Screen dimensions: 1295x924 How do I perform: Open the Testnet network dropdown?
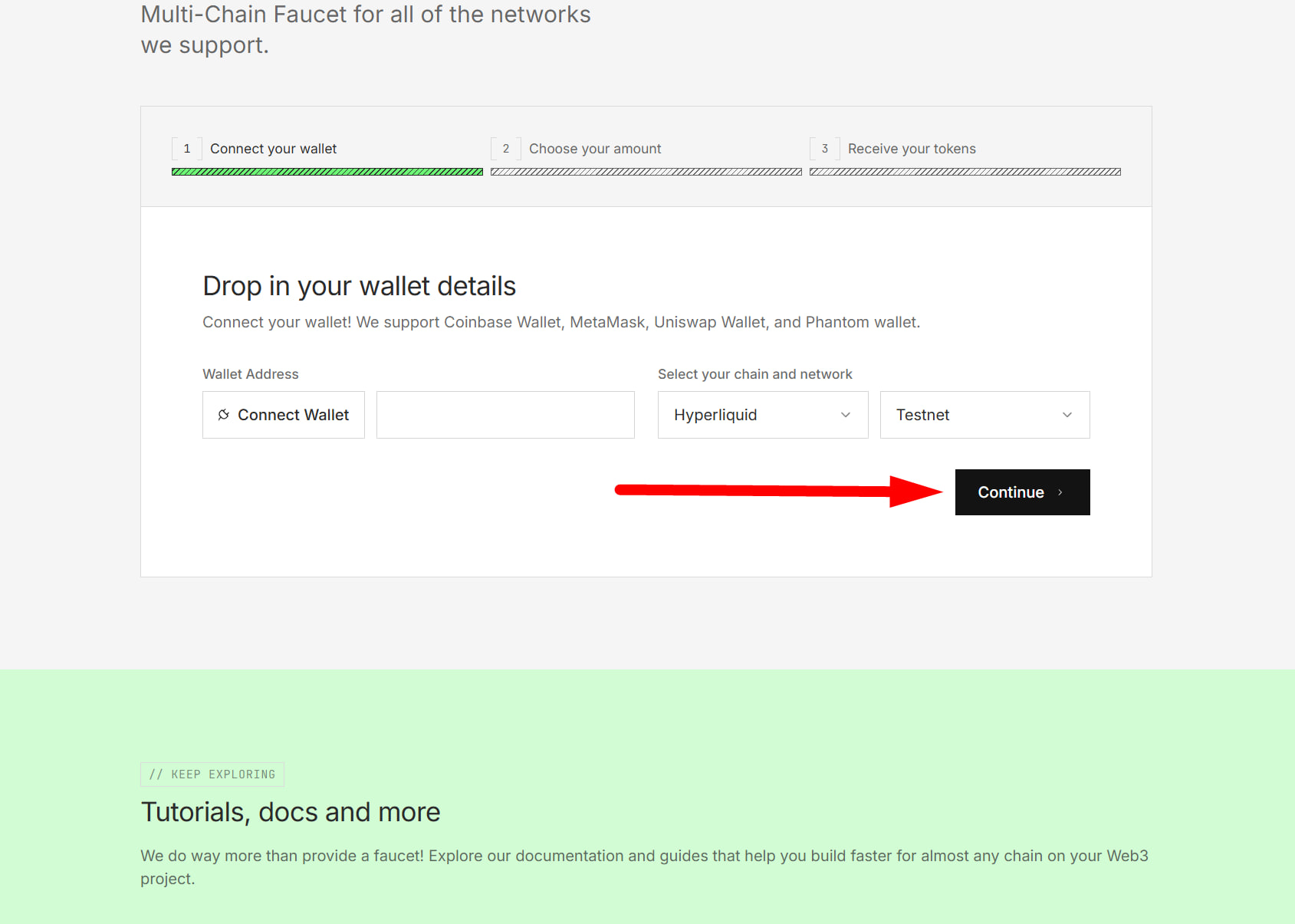[x=985, y=415]
